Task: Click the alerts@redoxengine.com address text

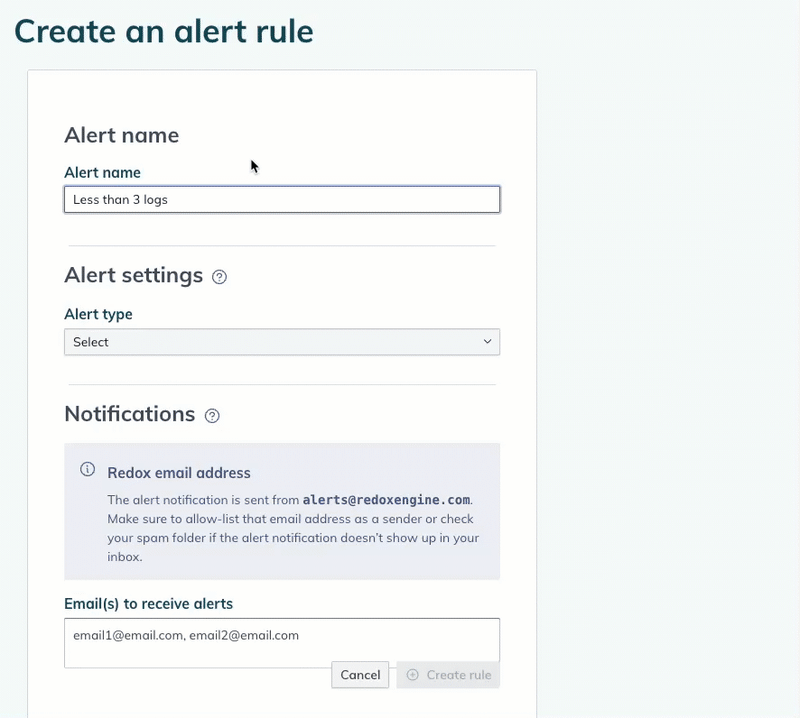Action: tap(386, 500)
